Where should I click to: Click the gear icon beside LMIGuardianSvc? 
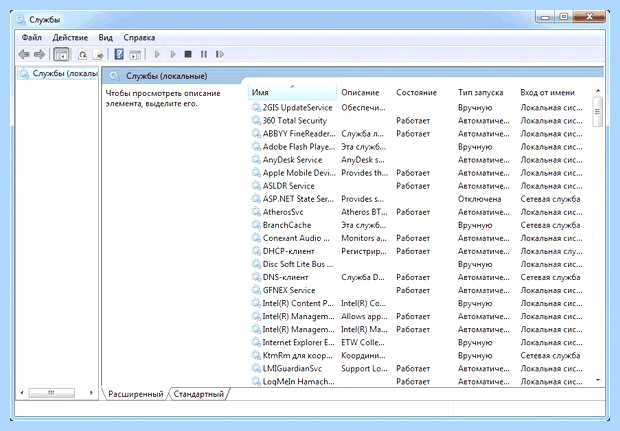256,368
